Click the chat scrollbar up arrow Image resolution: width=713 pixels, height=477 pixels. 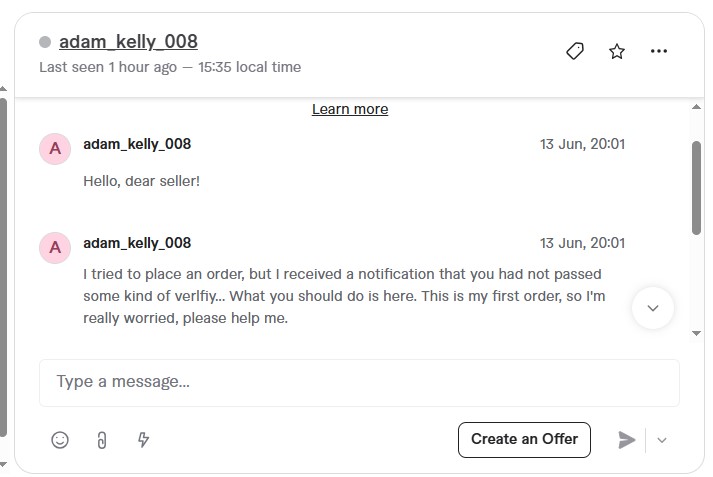(x=696, y=104)
